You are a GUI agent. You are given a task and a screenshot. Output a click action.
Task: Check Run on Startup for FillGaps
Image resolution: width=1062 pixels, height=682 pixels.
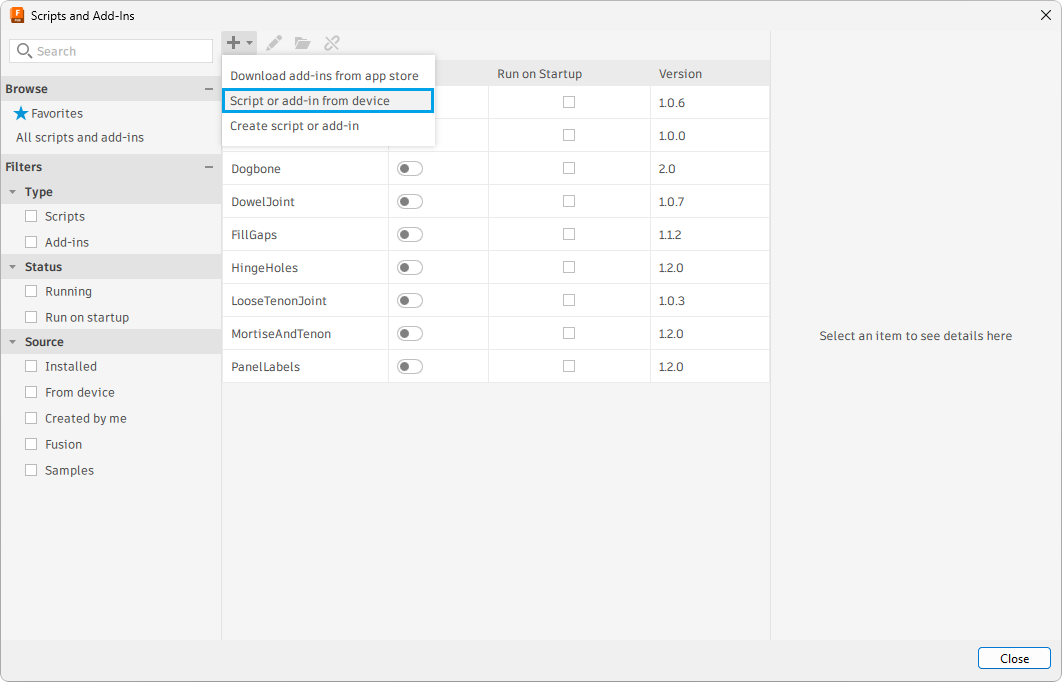coord(569,235)
